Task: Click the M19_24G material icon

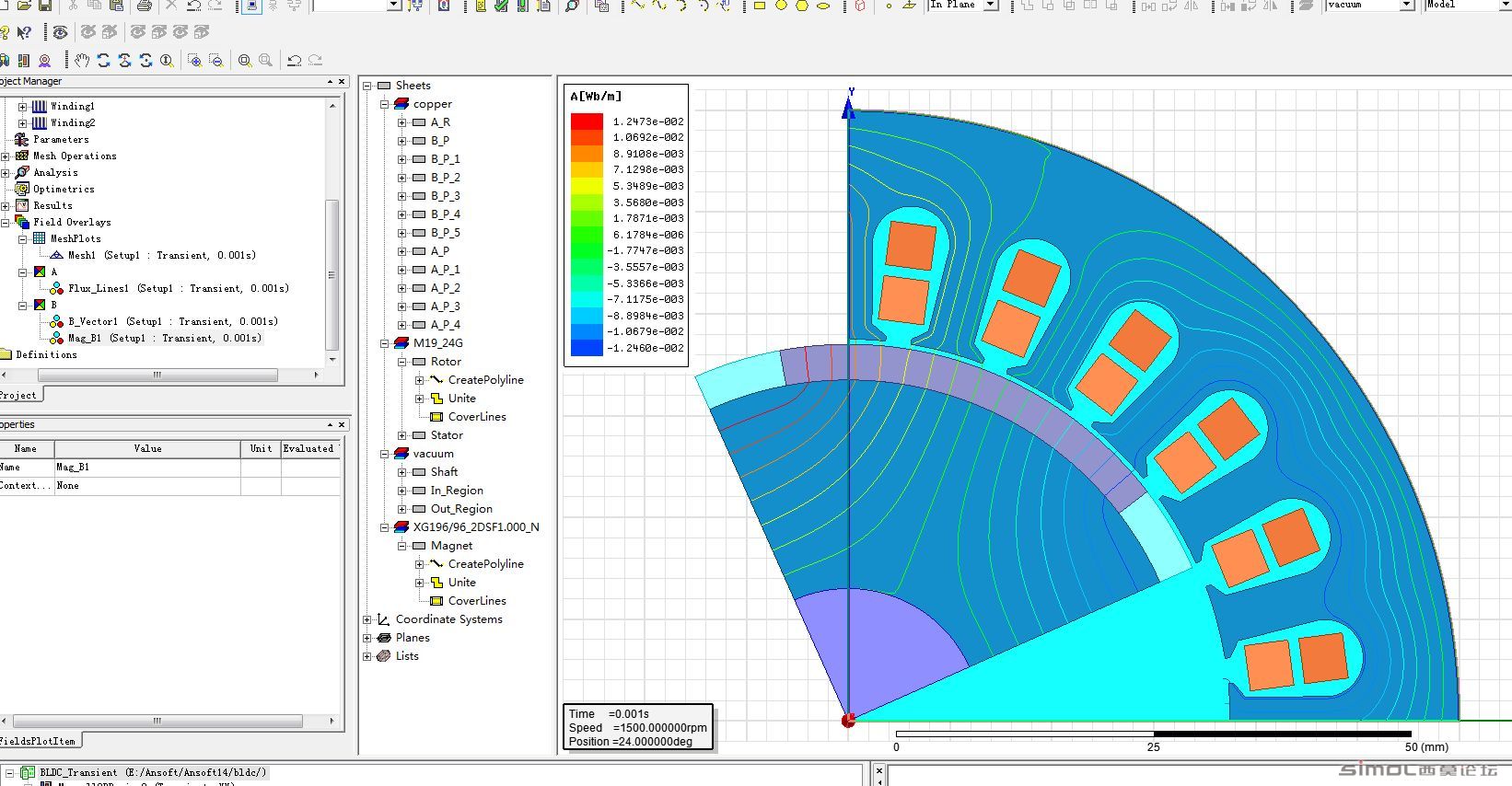Action: click(401, 343)
